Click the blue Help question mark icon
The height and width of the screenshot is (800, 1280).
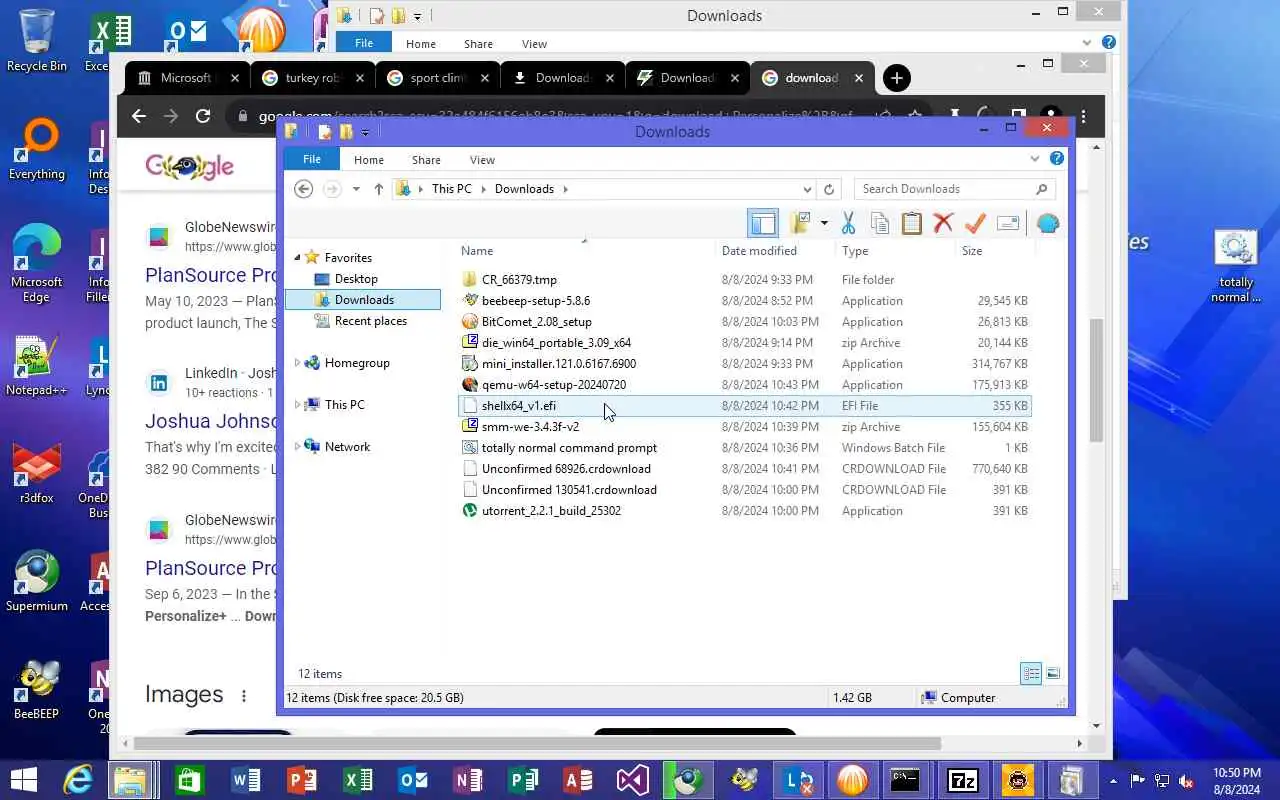pyautogui.click(x=1056, y=159)
